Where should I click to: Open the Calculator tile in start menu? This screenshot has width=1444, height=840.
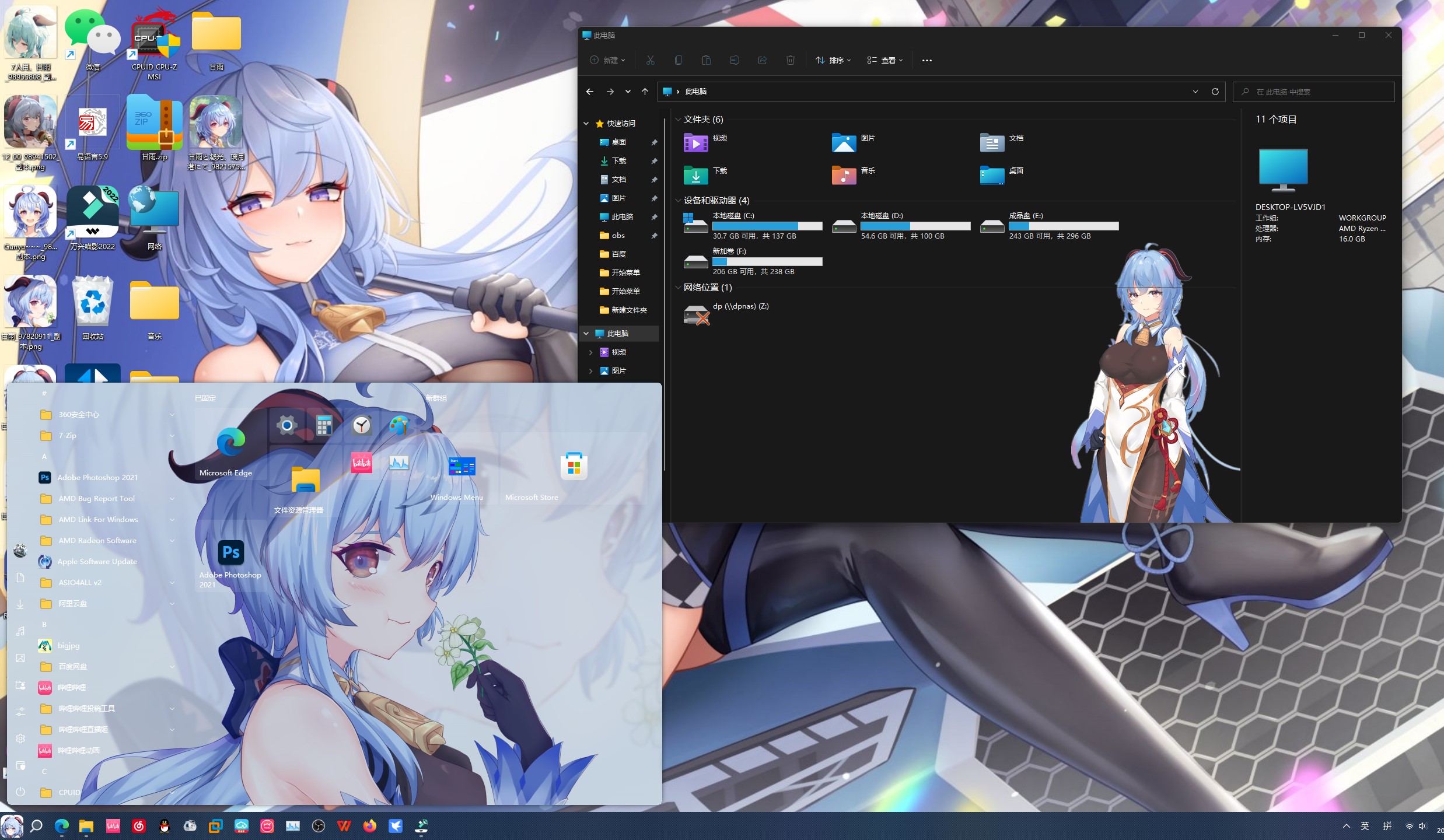[x=324, y=425]
